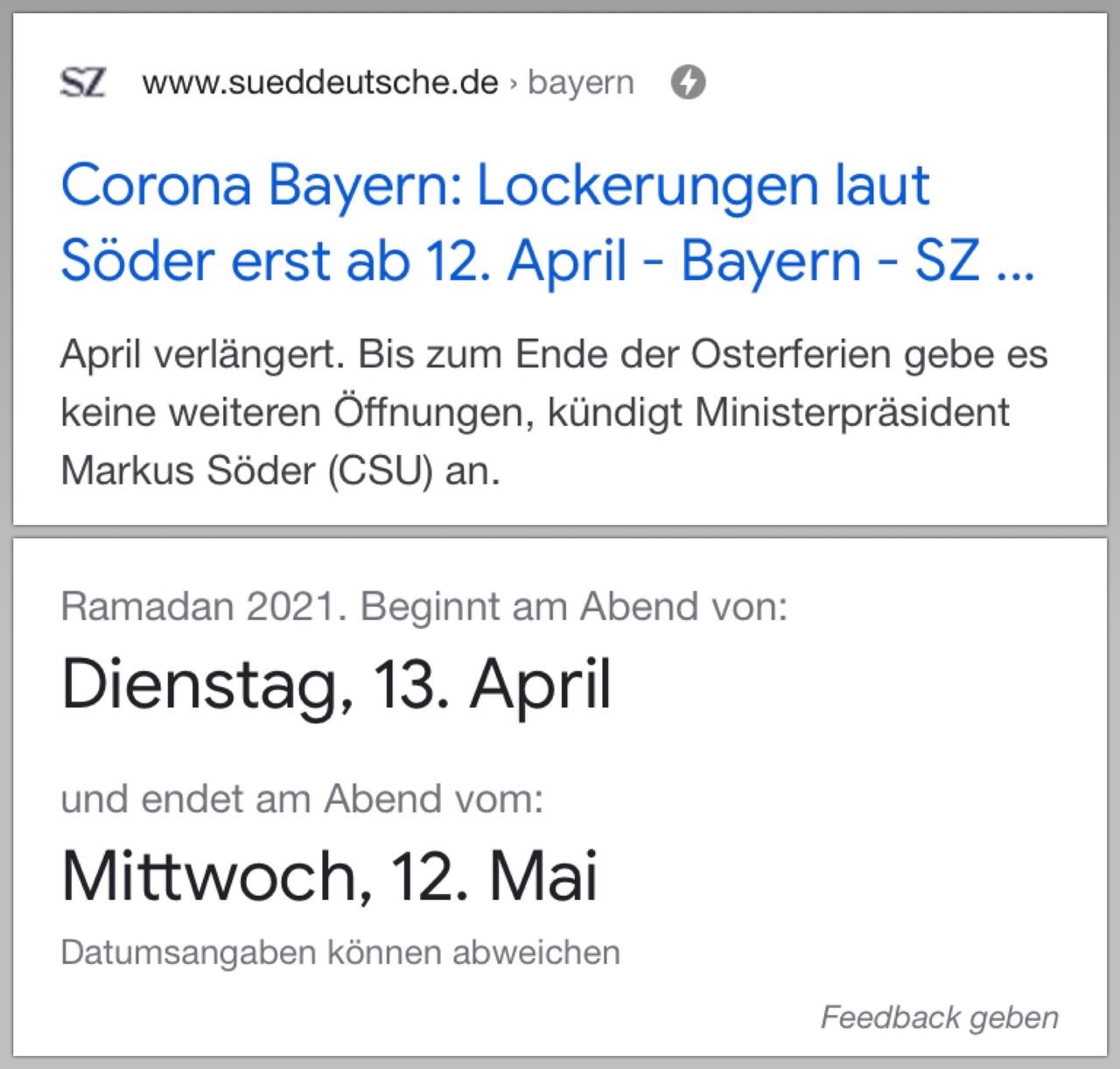Click the headline line 'Söder erst ab 12. April'

(x=344, y=262)
